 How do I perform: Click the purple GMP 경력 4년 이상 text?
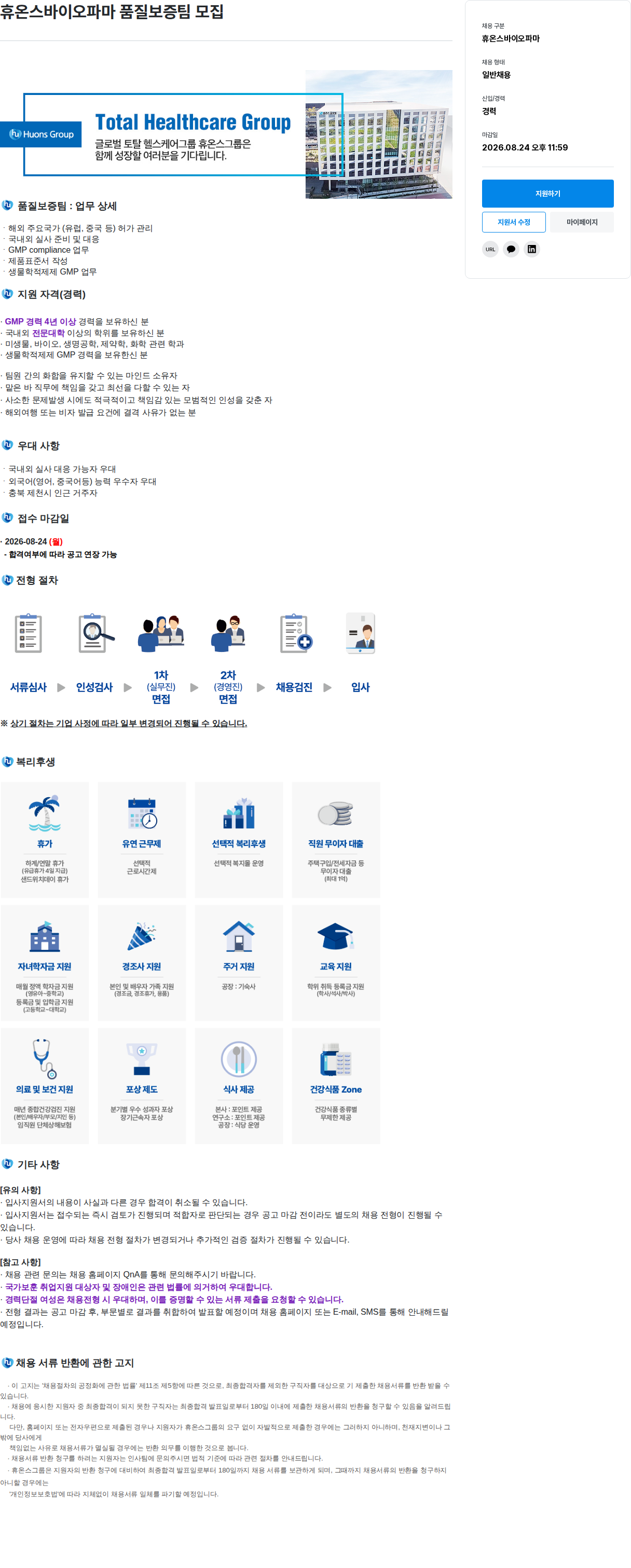coord(40,321)
